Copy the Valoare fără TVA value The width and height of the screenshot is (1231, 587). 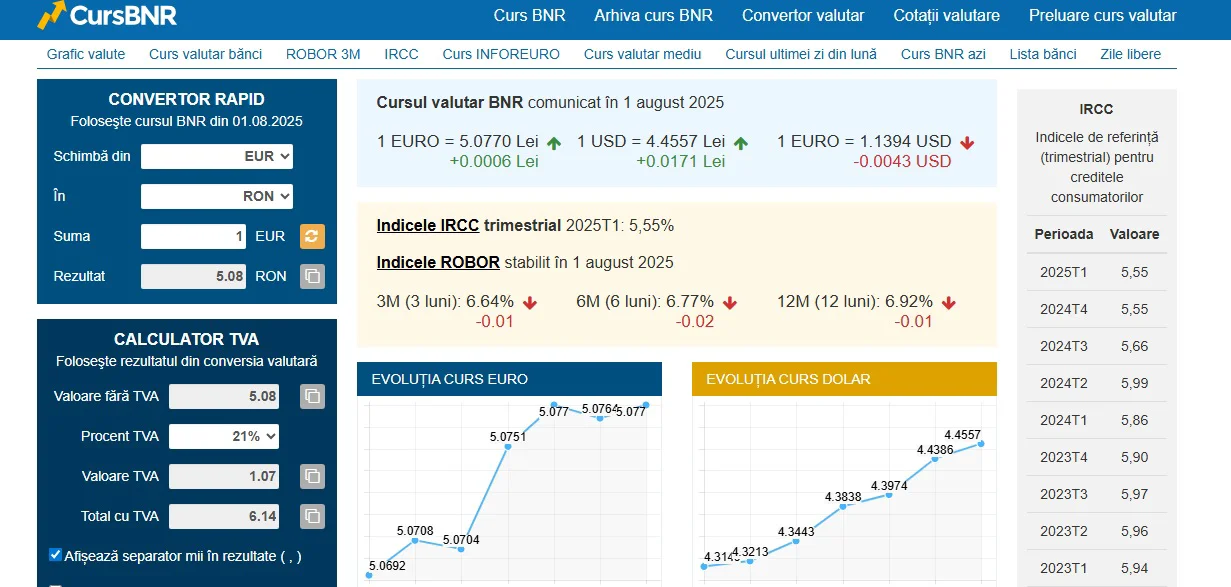pos(313,396)
